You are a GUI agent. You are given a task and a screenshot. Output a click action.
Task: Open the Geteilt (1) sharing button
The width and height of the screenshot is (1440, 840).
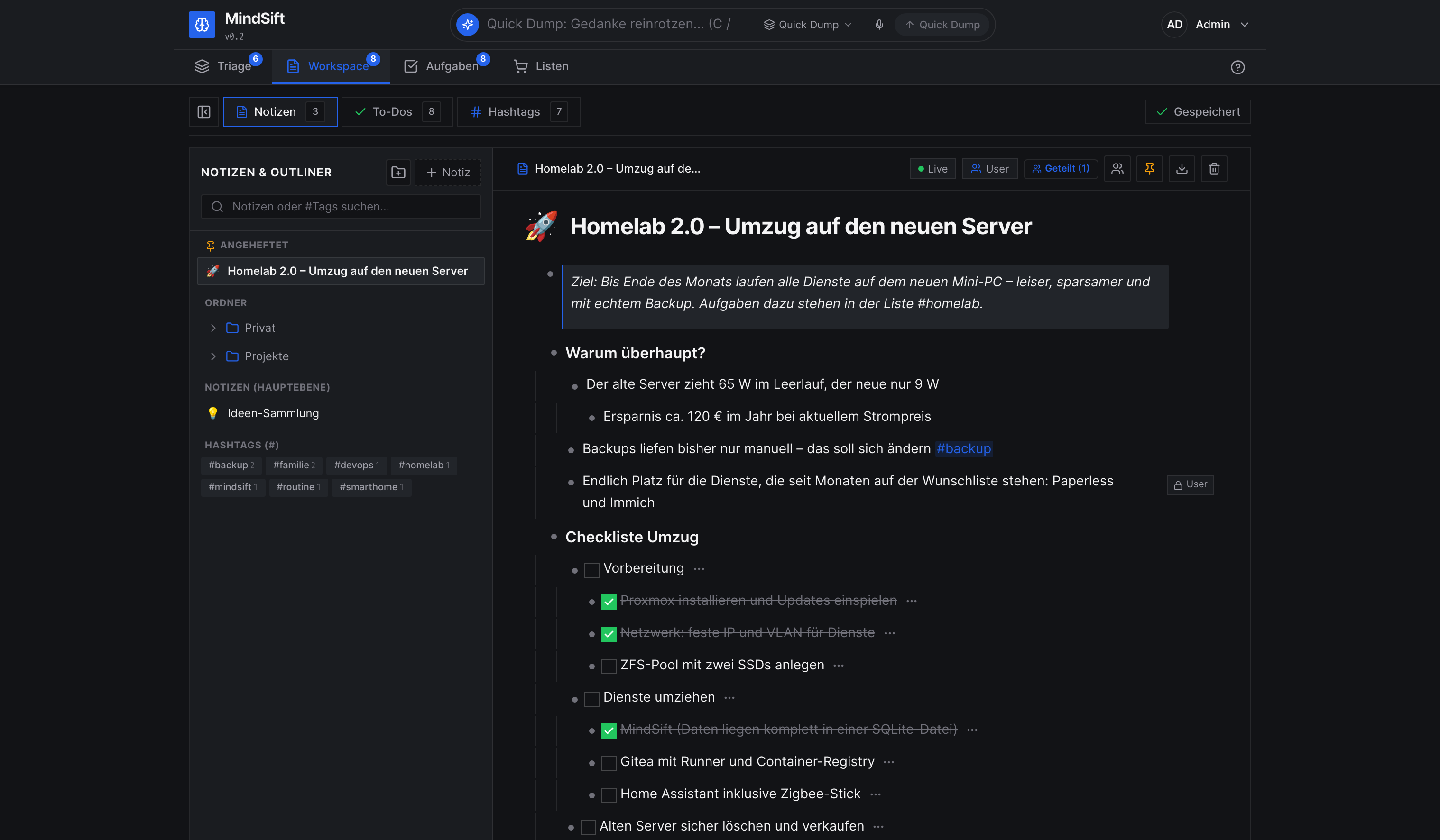click(1061, 169)
